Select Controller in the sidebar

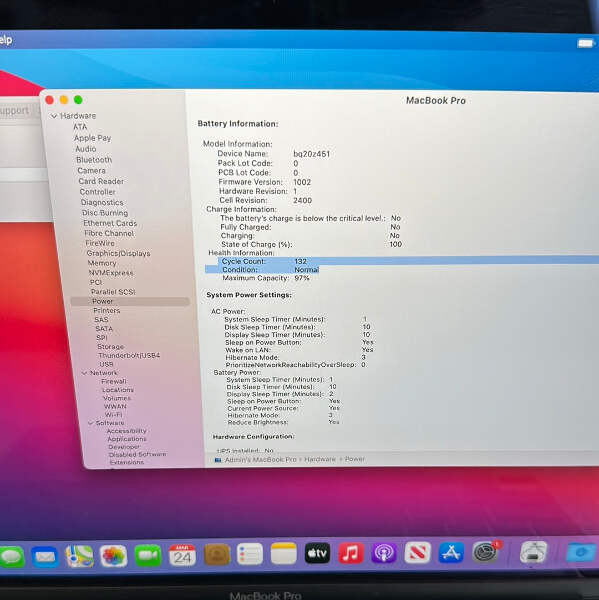point(97,192)
